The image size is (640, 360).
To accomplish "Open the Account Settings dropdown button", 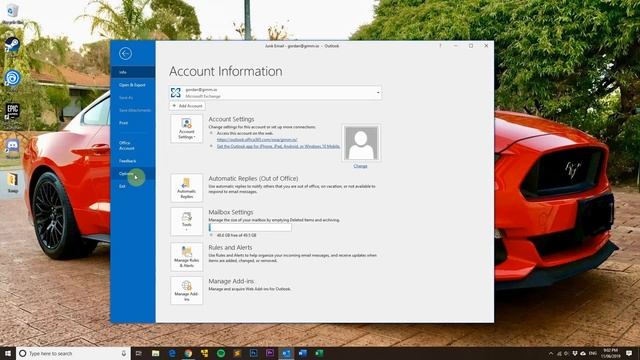I will (x=187, y=129).
